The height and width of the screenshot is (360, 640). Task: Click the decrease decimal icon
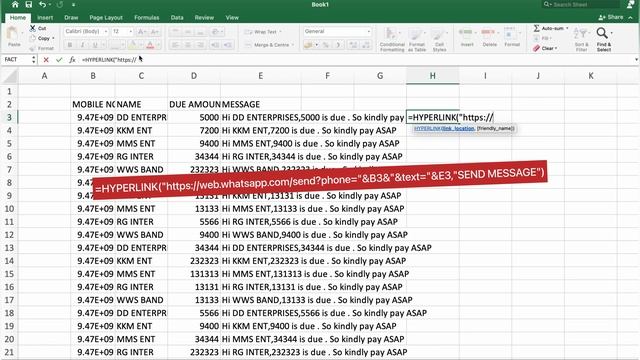tap(366, 45)
